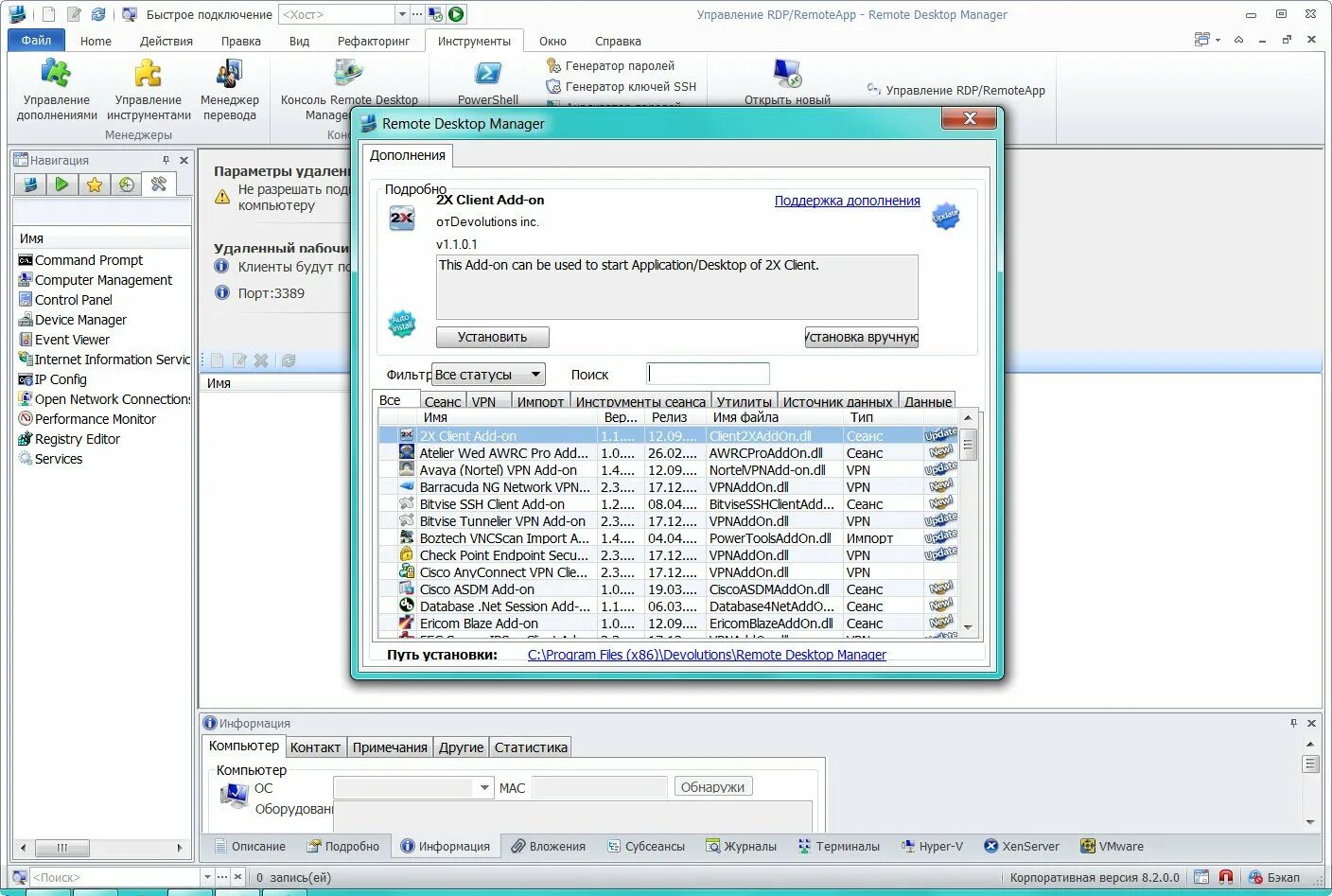
Task: Open the ОС dropdown in Компьютер section
Action: click(x=484, y=787)
